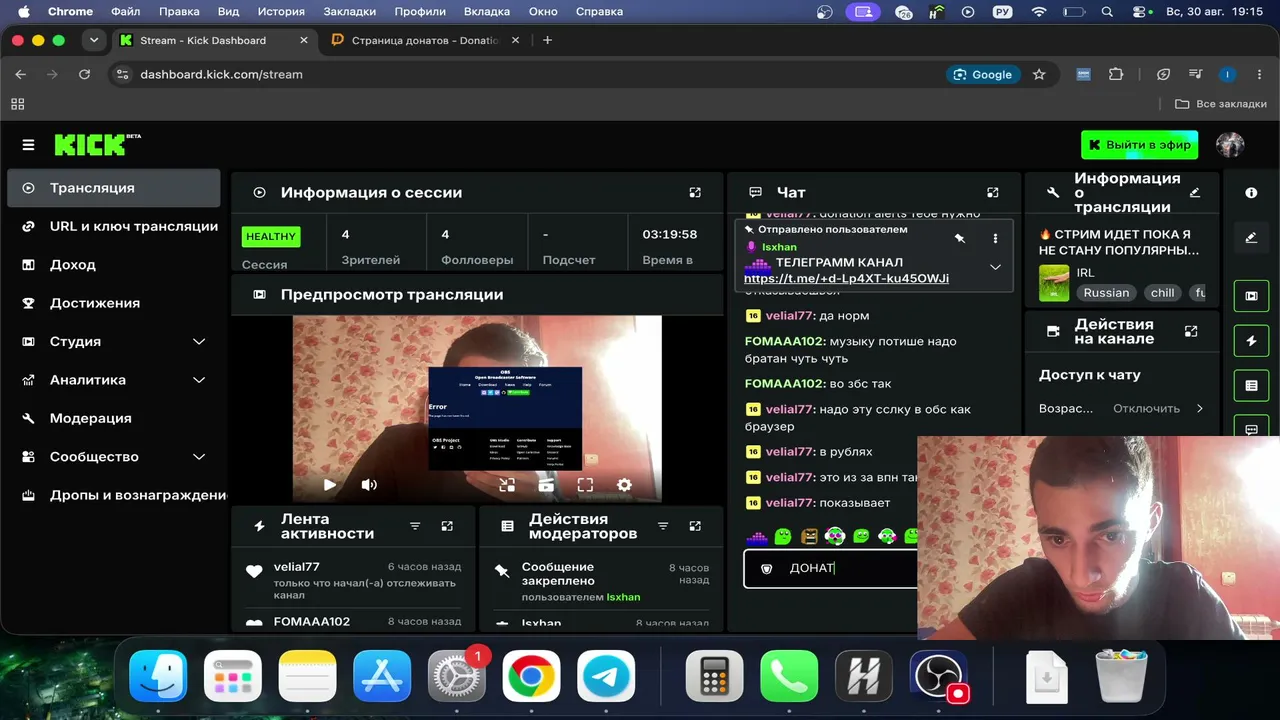This screenshot has height=720, width=1280.
Task: Filter the Действия модераторов list
Action: click(x=663, y=526)
